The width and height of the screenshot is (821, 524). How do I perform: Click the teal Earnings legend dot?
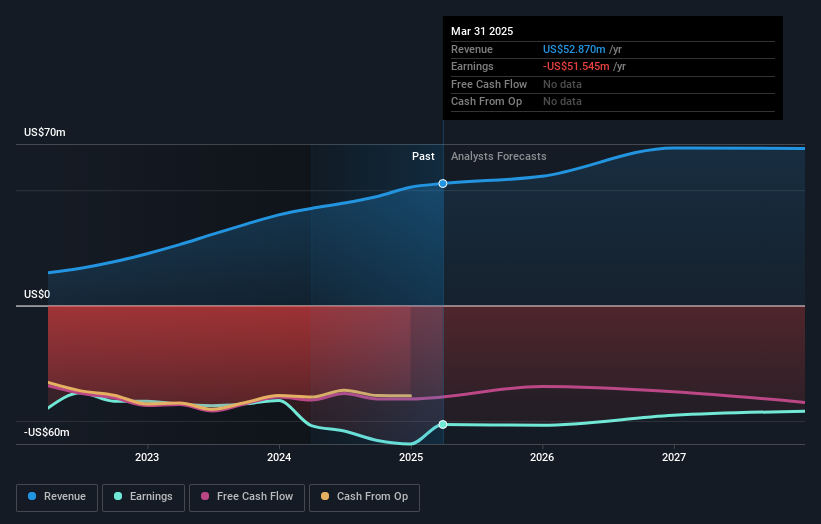tap(118, 496)
